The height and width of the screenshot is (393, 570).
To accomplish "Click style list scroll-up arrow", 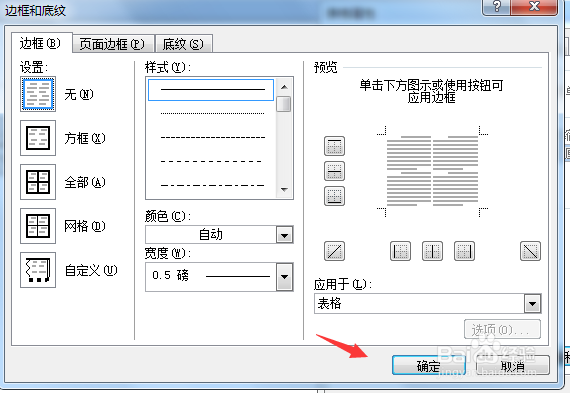I will [x=284, y=87].
